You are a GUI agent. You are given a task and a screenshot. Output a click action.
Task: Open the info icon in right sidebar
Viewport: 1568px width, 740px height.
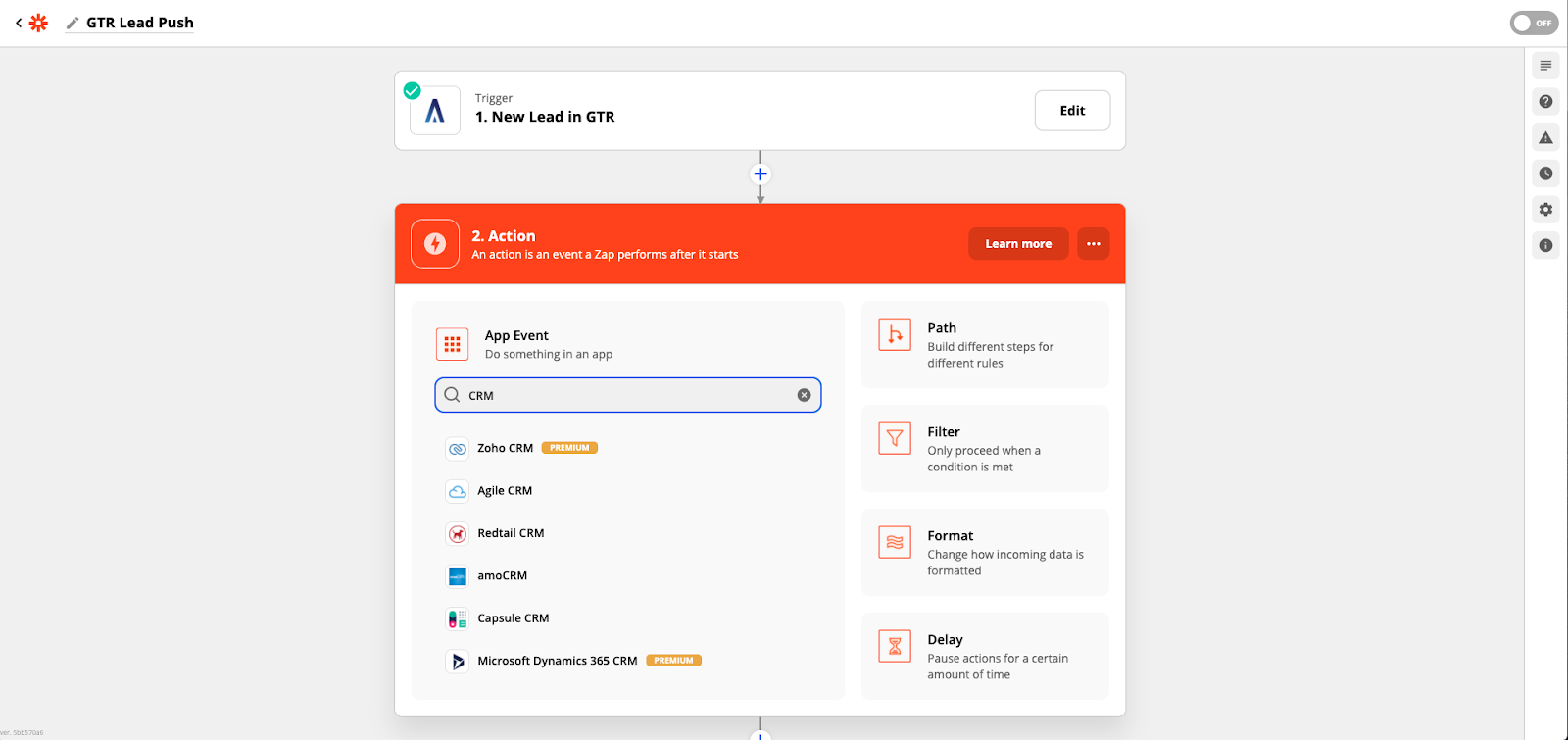[1545, 245]
